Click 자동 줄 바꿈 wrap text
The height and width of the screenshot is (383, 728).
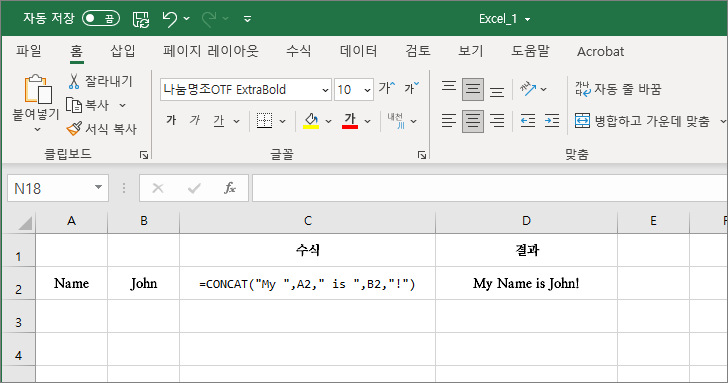(x=618, y=89)
